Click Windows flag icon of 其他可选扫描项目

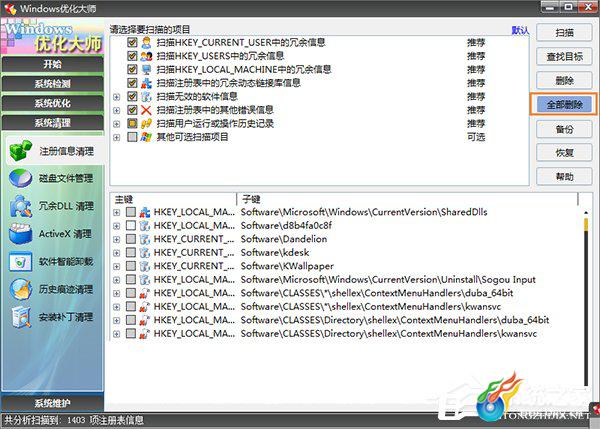pos(146,137)
